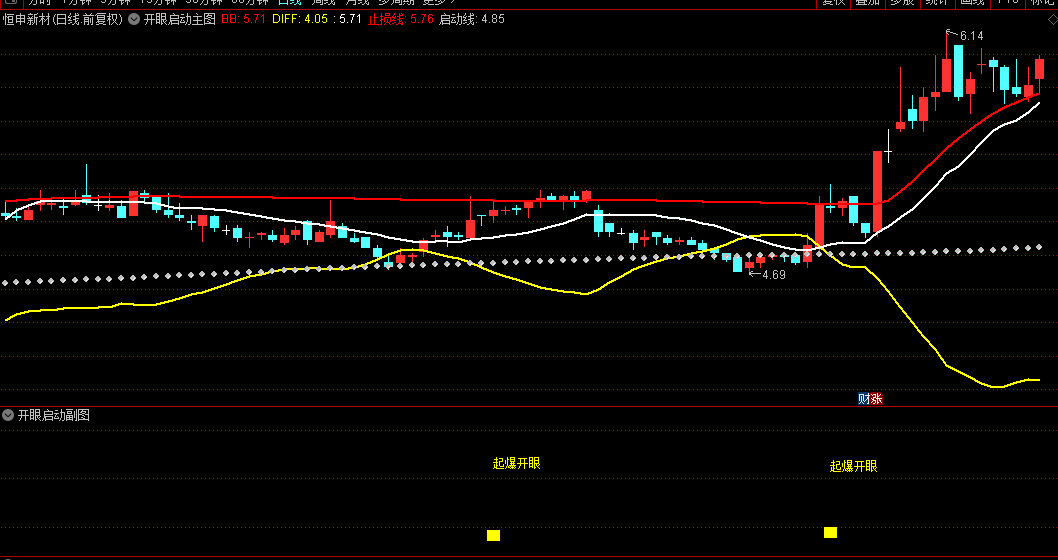Switch to the 日线 daily period tab
The image size is (1058, 560).
[x=289, y=3]
